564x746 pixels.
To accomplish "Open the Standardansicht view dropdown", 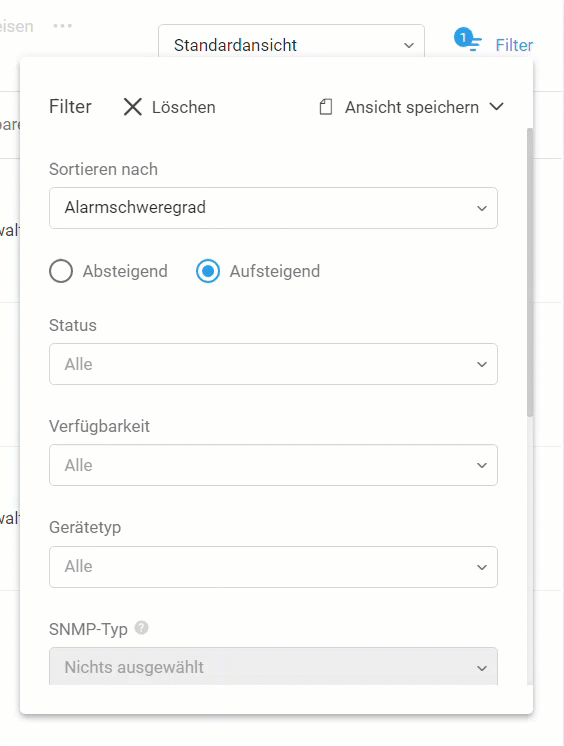I will tap(291, 41).
